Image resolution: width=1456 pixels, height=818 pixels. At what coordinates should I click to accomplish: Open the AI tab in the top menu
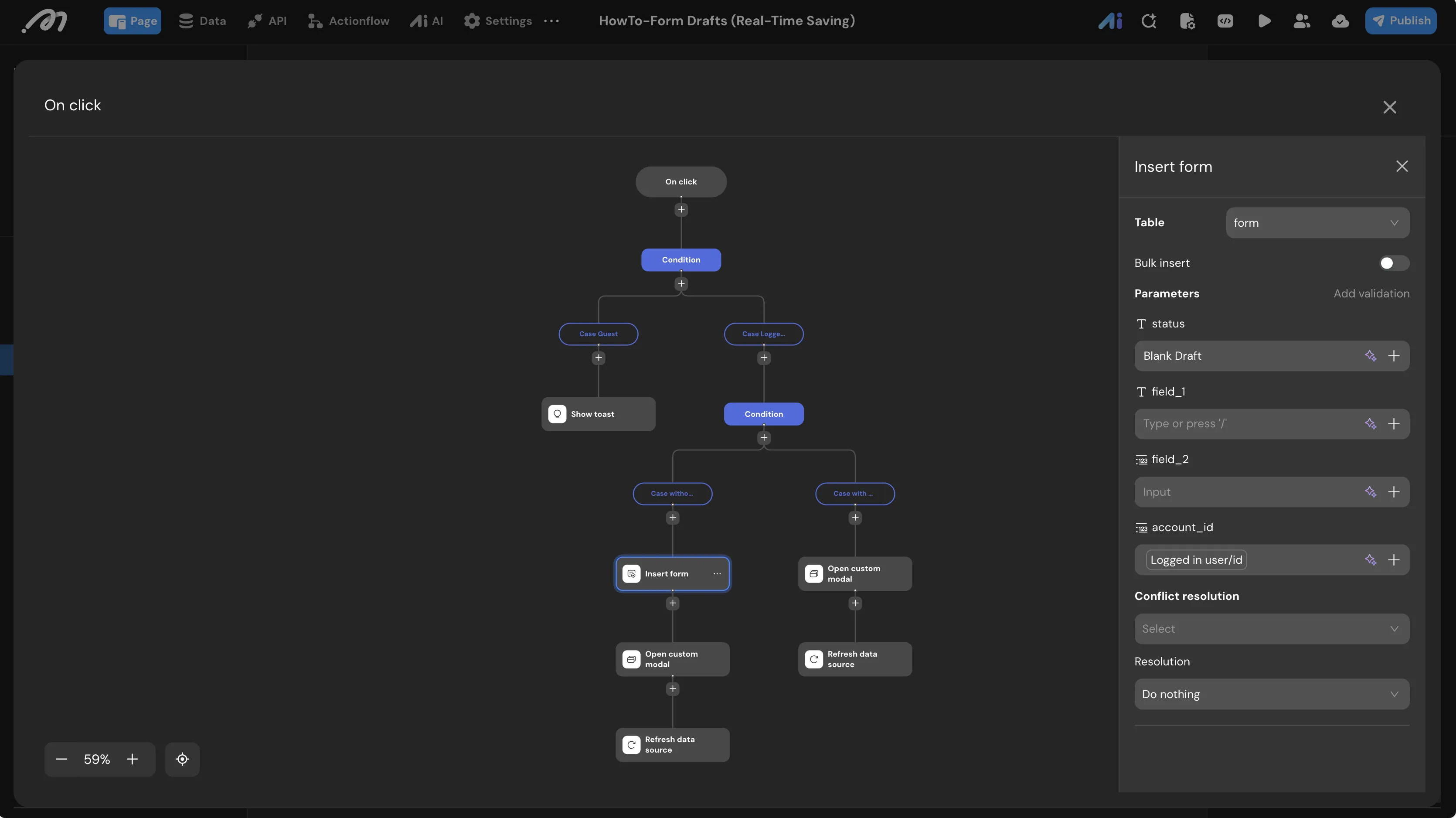coord(427,21)
